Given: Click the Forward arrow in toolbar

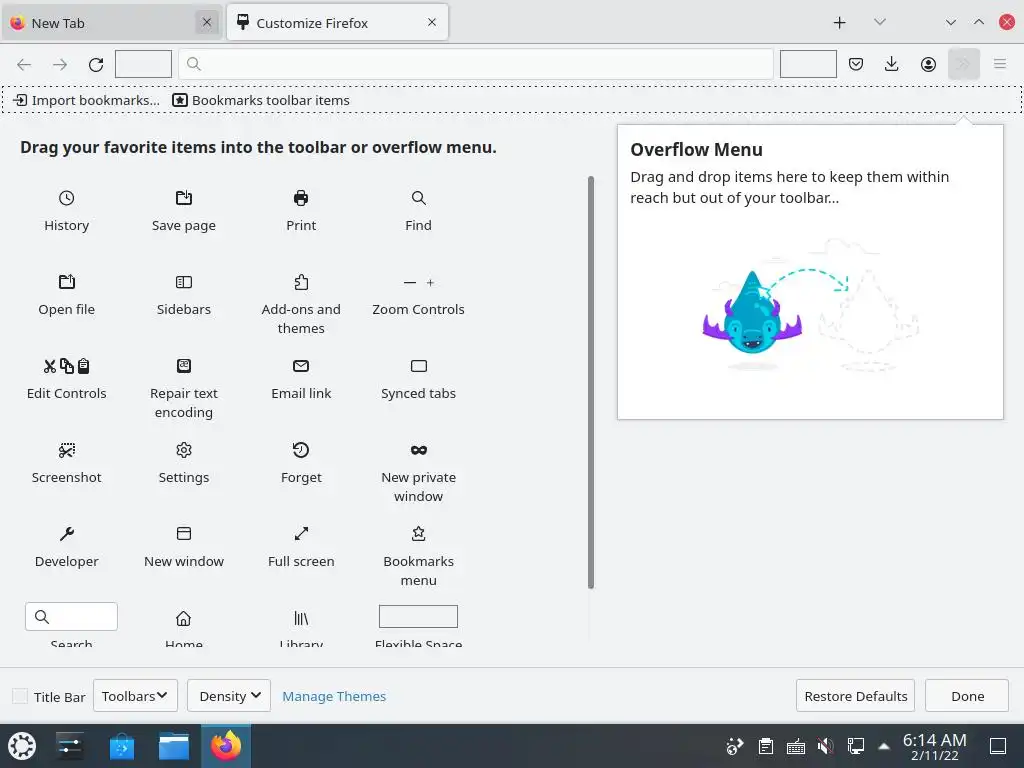Looking at the screenshot, I should click(x=60, y=64).
